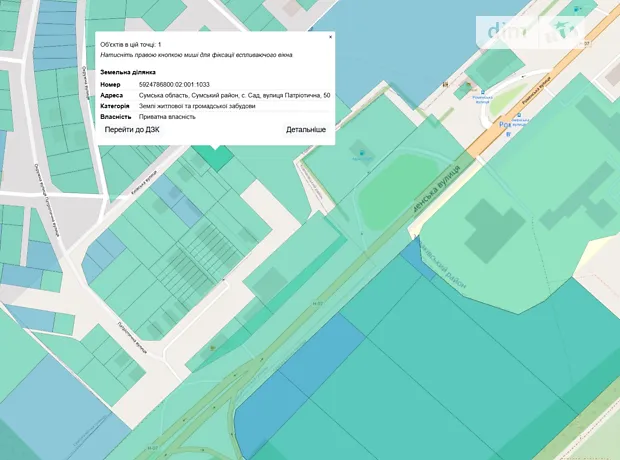Click the 'Земельна ділянка' heading in popup

click(x=128, y=73)
